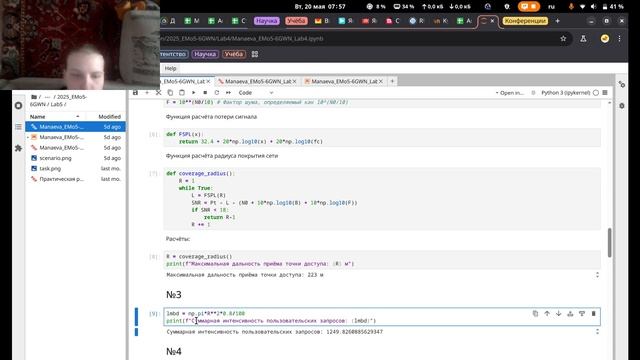Open the volume icon in the system tray
640x360 pixels.
pos(593,7)
